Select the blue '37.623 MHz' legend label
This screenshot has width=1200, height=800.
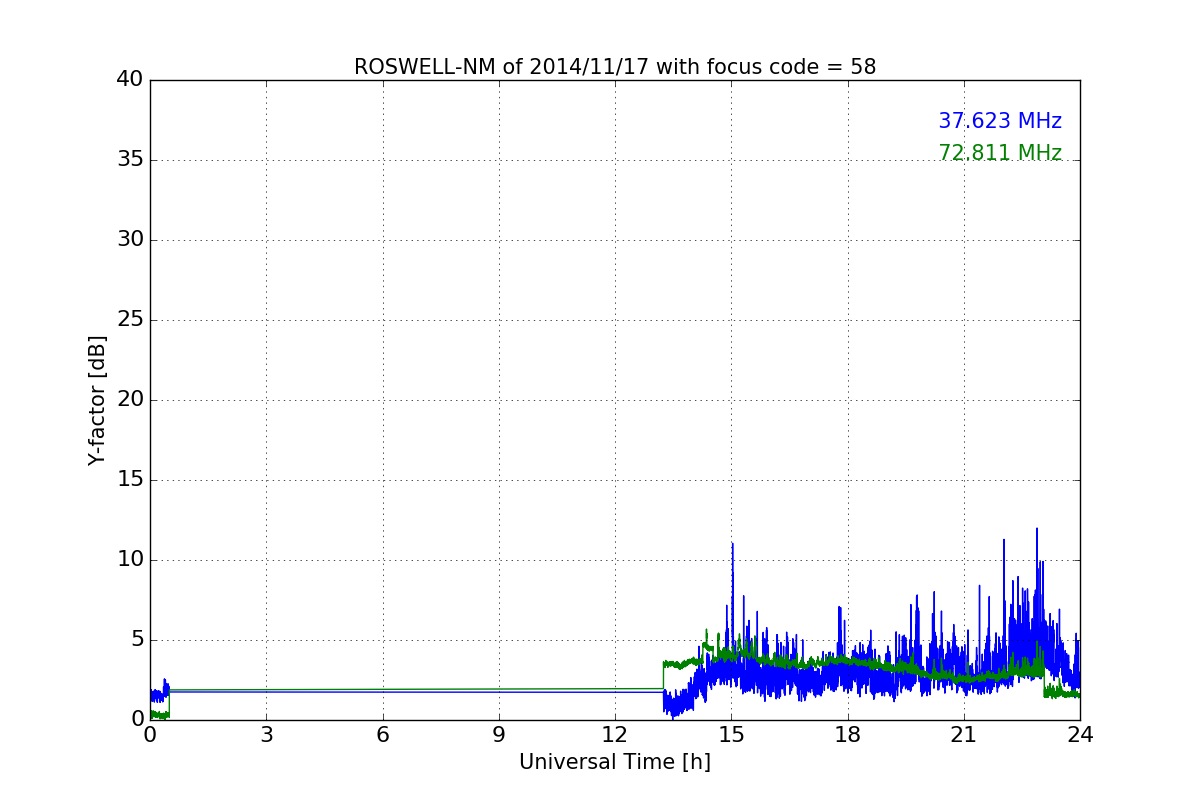(1000, 121)
